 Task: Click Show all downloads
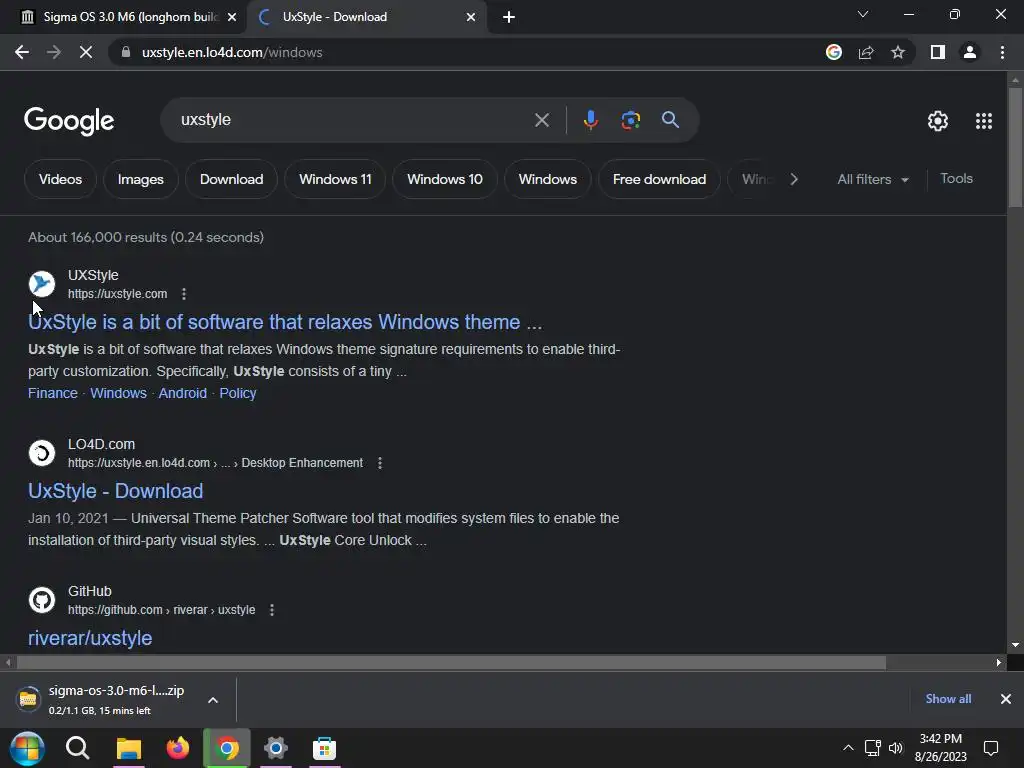coord(948,699)
